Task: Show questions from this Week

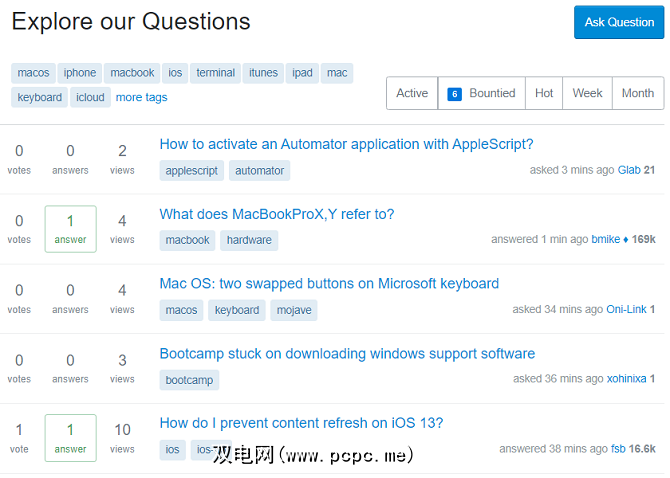Action: point(587,93)
